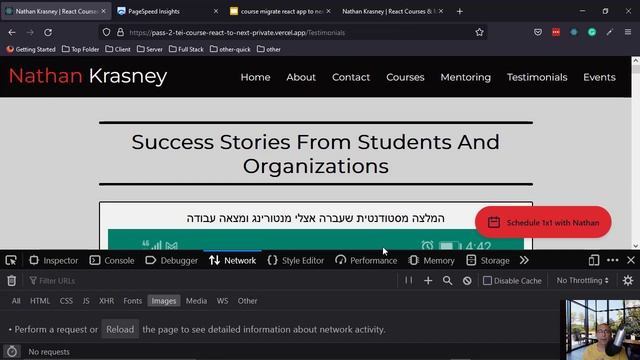Screen dimensions: 640x360
Task: Open the Client bookmarks folder
Action: coord(118,49)
